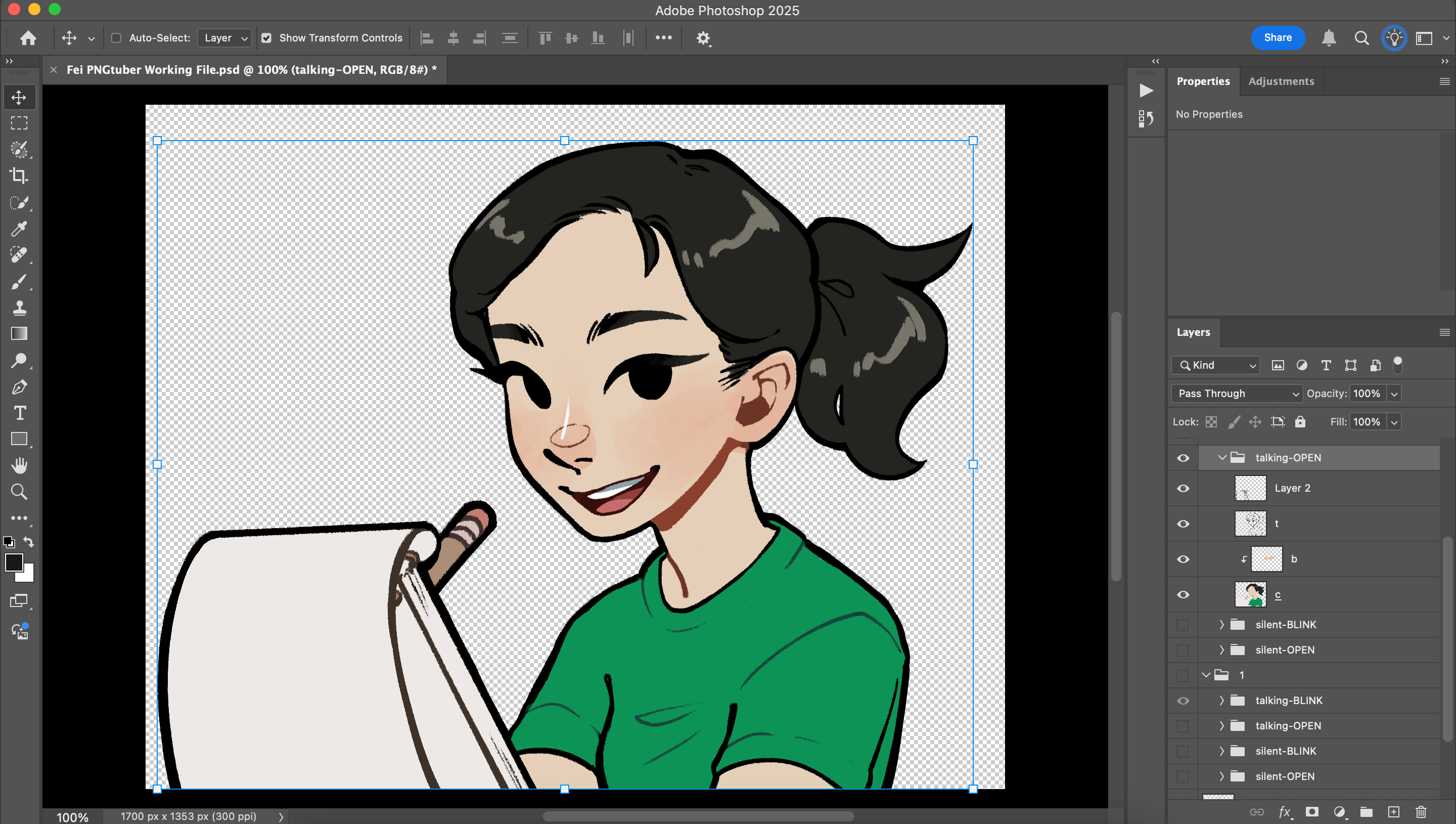Image resolution: width=1456 pixels, height=824 pixels.
Task: Select the Eyedropper tool
Action: point(19,229)
